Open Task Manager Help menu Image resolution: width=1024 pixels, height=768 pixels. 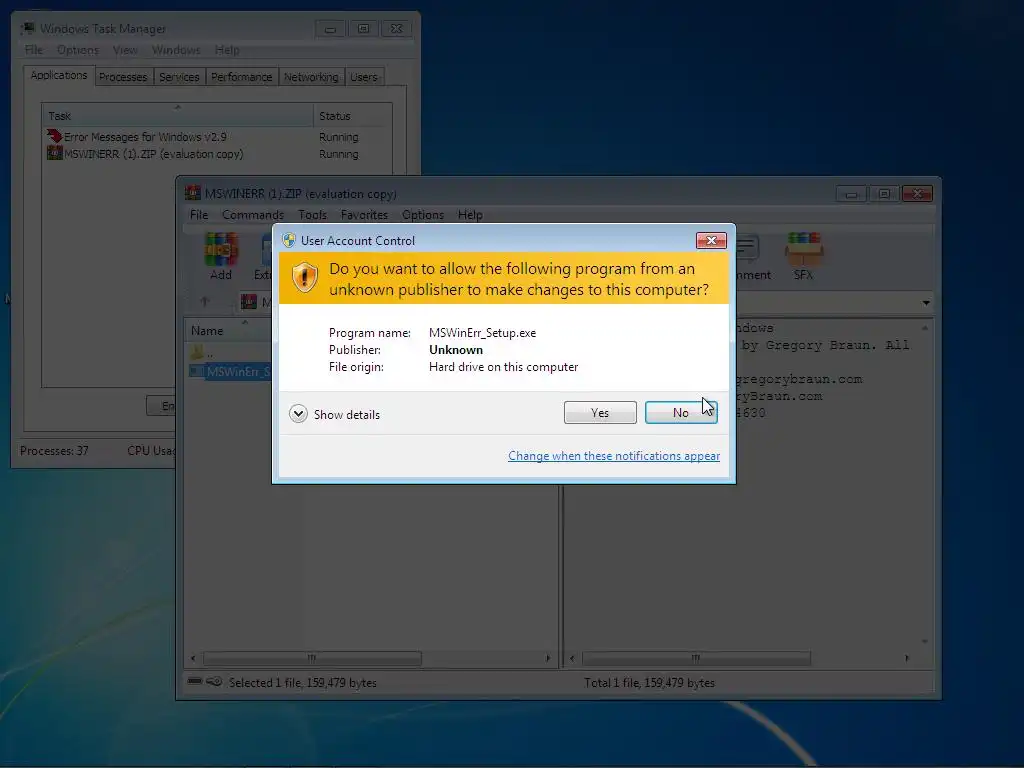click(x=227, y=50)
